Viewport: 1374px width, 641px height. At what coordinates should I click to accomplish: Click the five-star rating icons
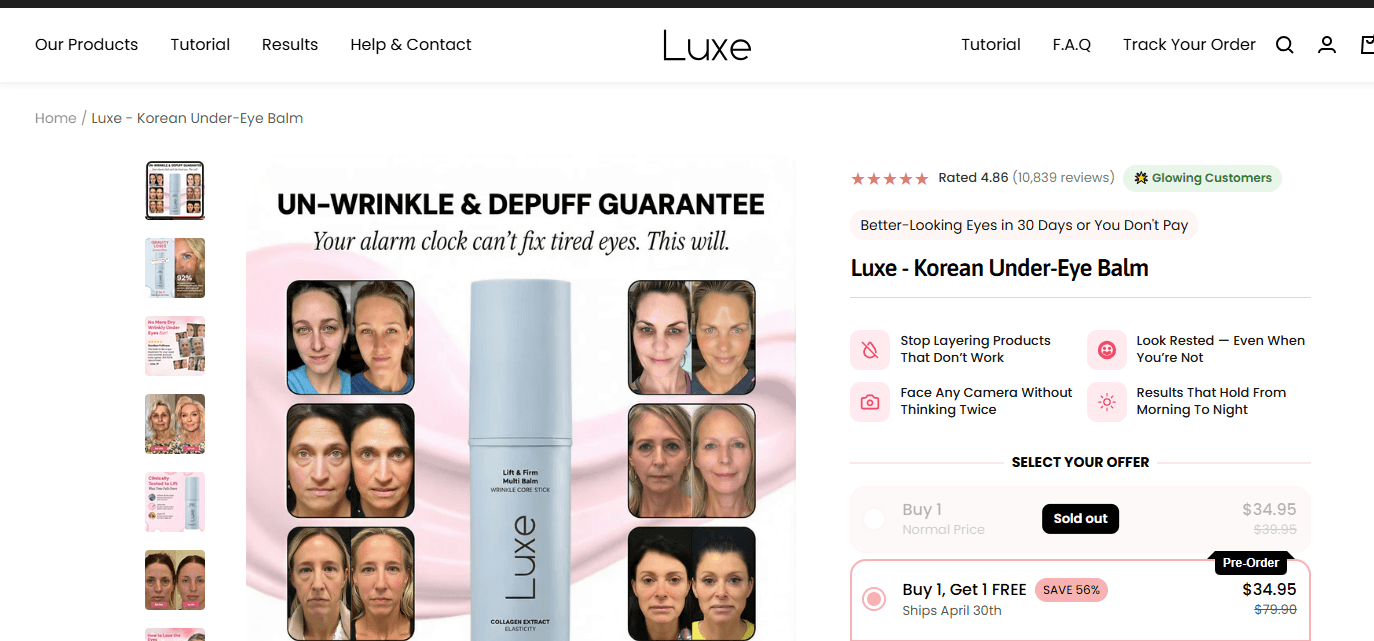click(x=890, y=179)
